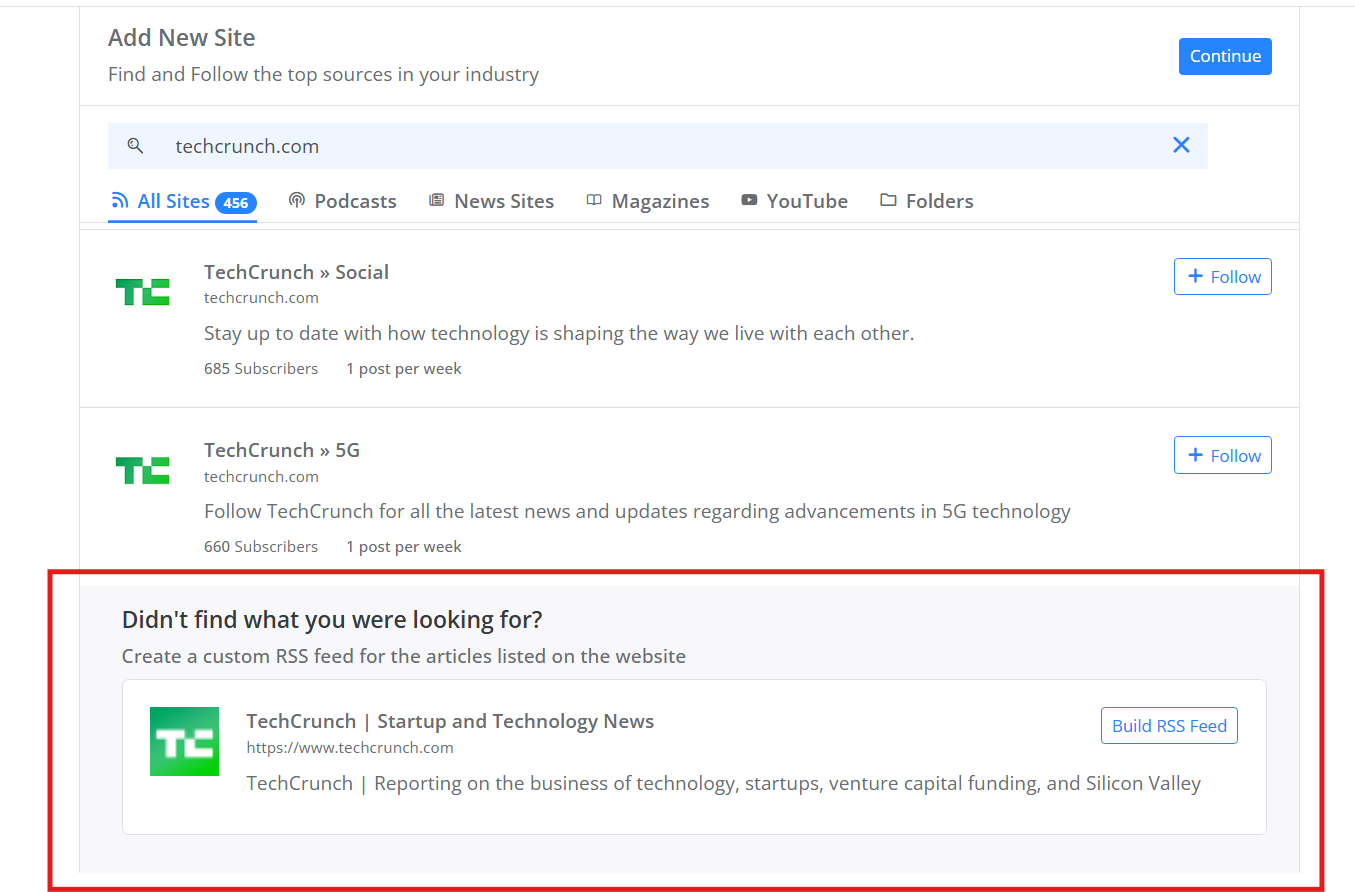The width and height of the screenshot is (1355, 892).
Task: Click techcrunch.com under TechCrunch » 5G
Action: point(261,477)
